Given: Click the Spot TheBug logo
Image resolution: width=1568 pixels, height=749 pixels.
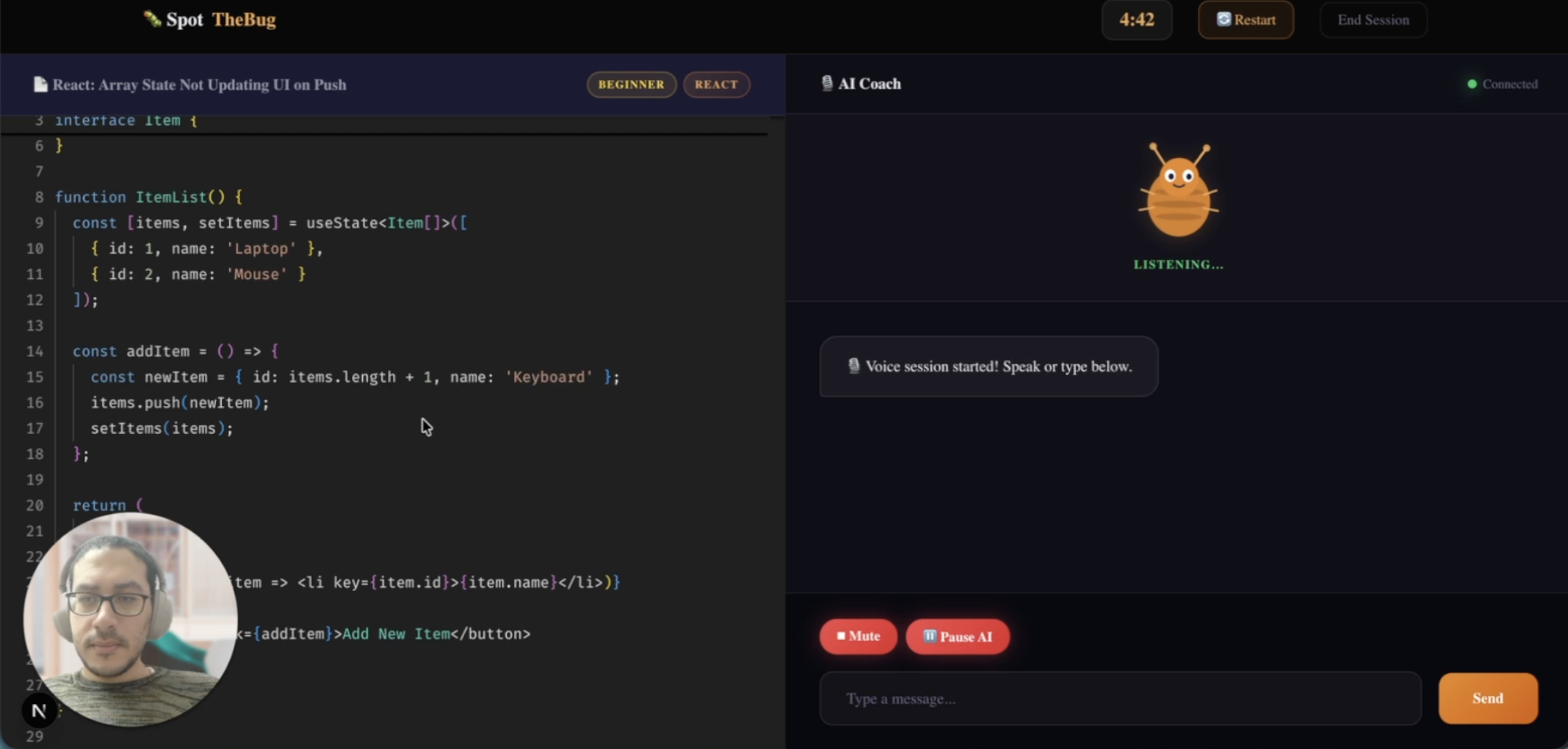Looking at the screenshot, I should [209, 19].
